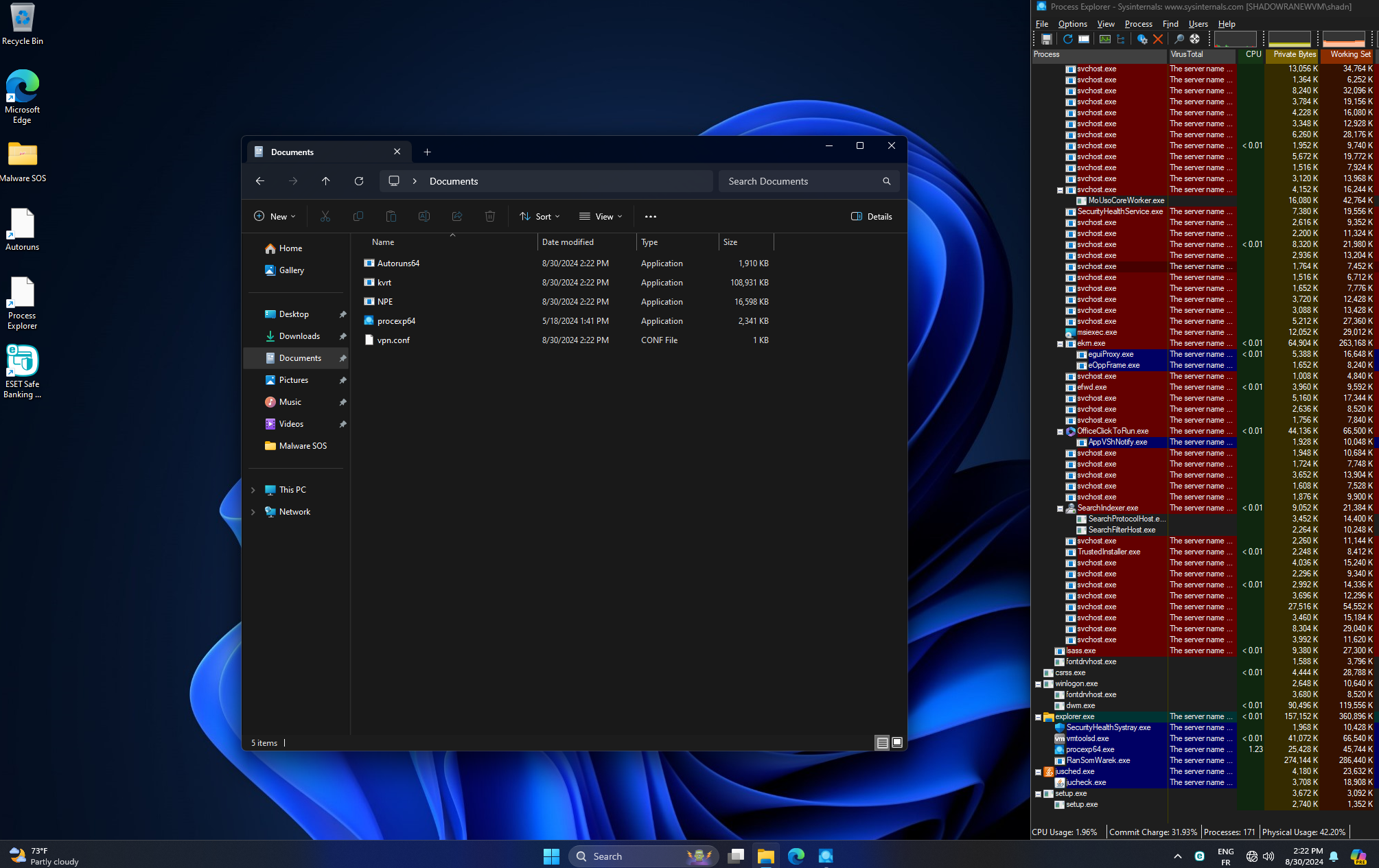Switch to details list view in the status bar
1379x868 pixels.
(882, 742)
